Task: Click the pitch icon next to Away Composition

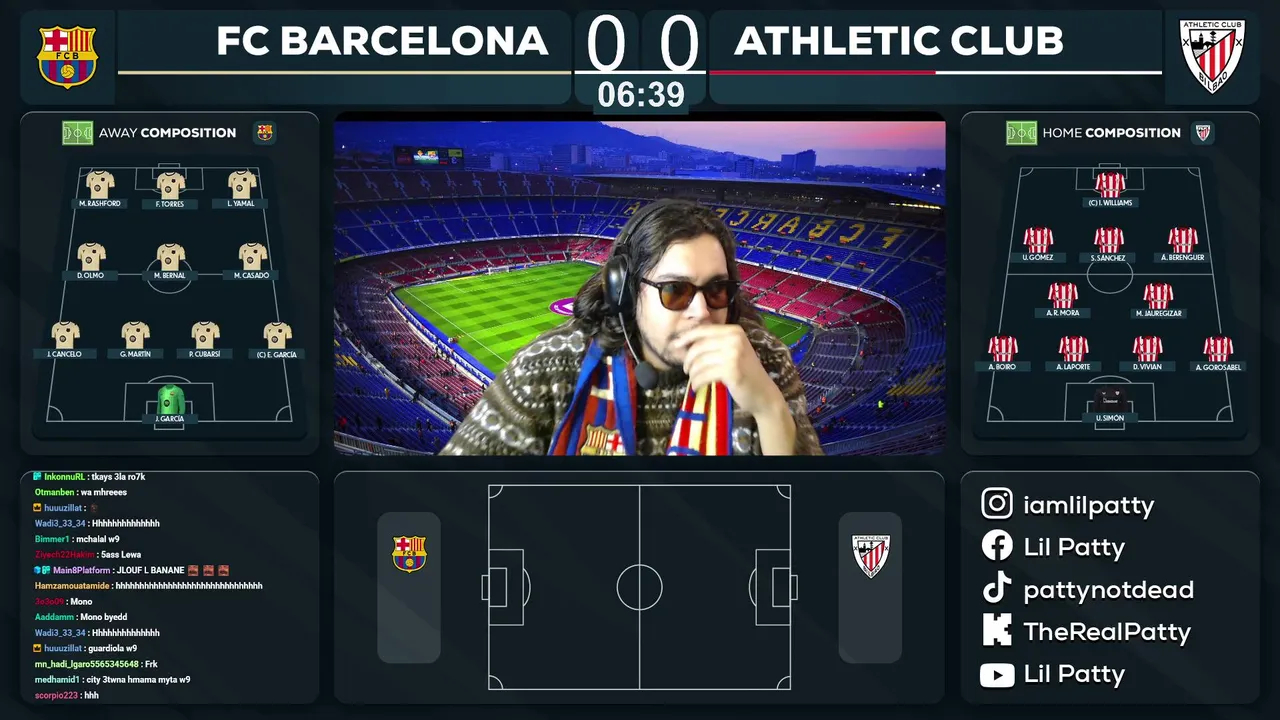Action: [77, 133]
